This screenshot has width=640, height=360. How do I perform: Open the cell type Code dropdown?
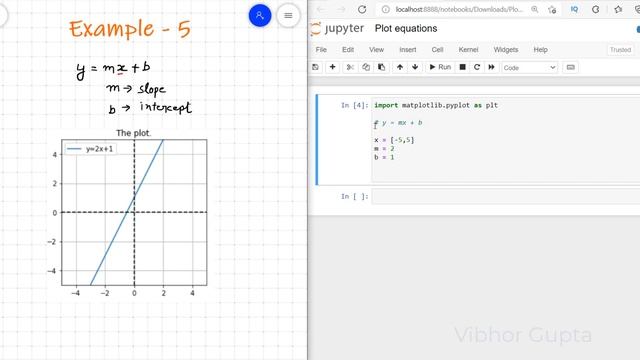(529, 68)
